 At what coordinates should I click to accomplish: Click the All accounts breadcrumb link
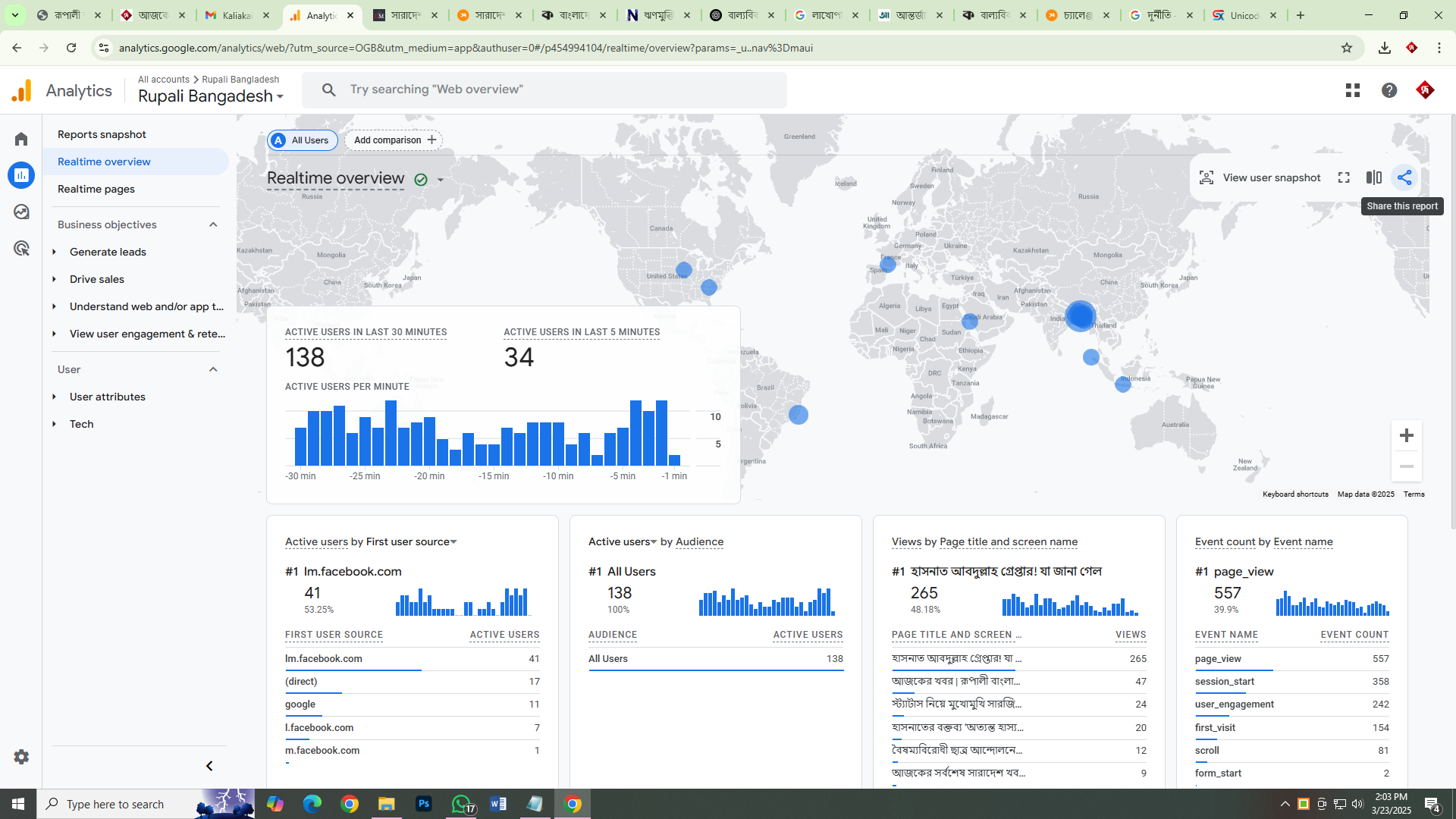click(164, 80)
